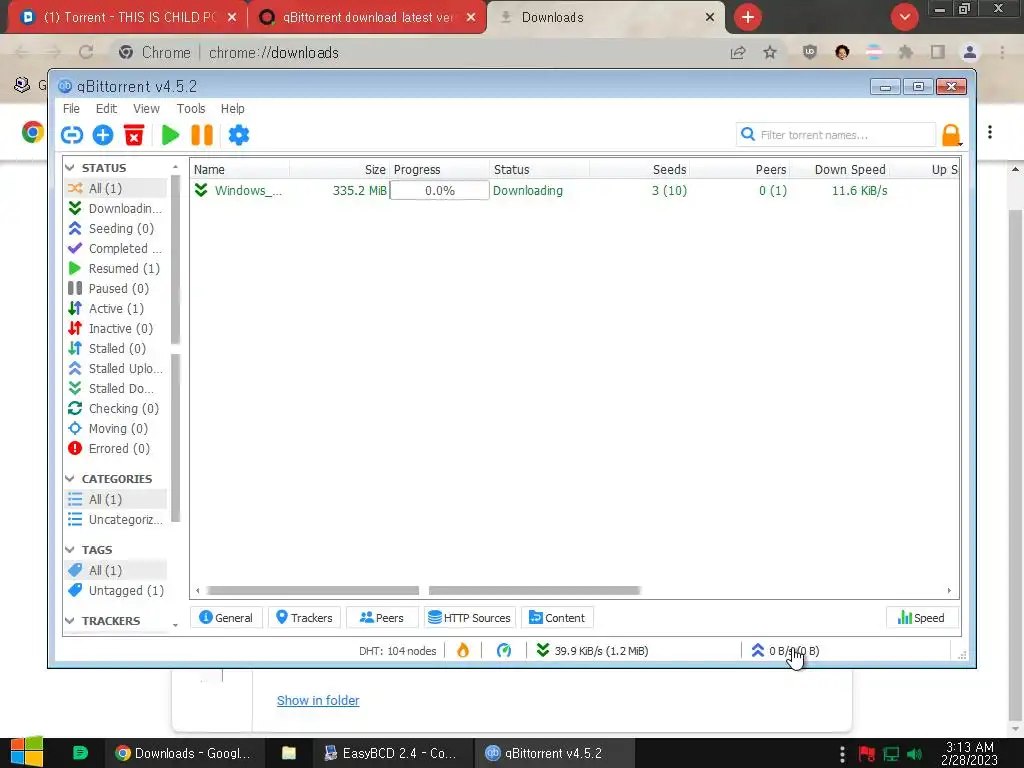1024x768 pixels.
Task: Open the File menu in qBittorrent
Action: (71, 108)
